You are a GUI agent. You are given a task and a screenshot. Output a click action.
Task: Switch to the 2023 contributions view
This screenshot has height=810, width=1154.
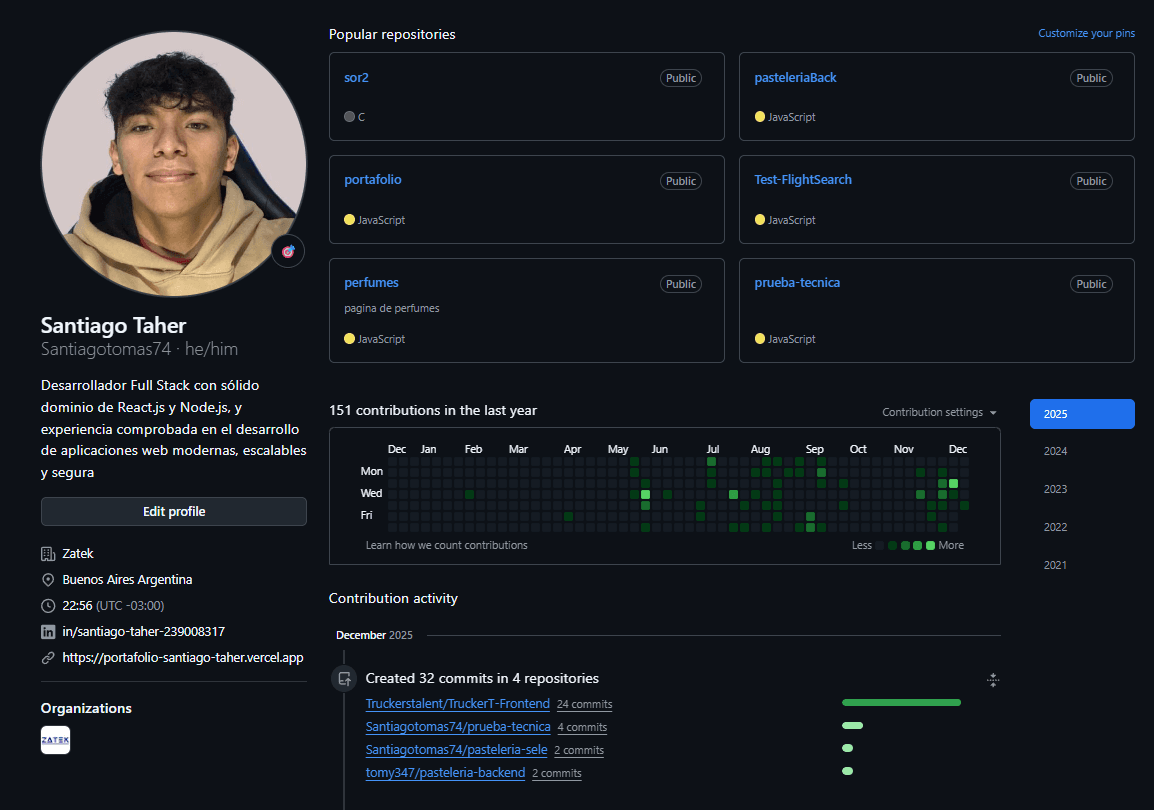point(1055,489)
